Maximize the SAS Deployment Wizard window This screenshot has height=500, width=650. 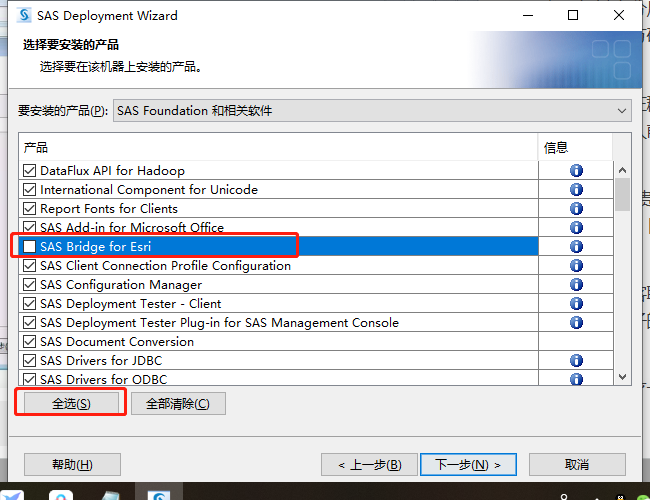click(x=573, y=15)
